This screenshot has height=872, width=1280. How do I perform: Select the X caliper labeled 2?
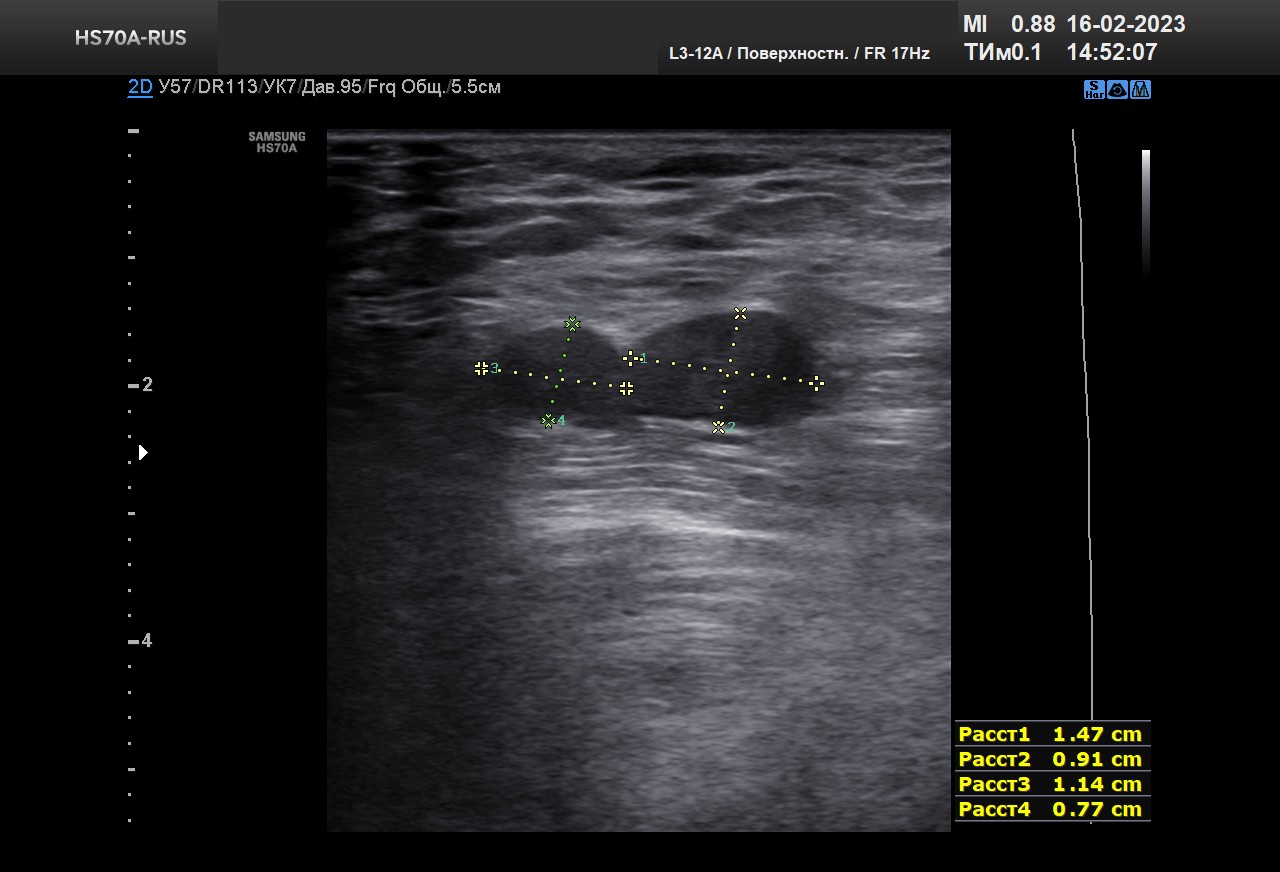[718, 427]
